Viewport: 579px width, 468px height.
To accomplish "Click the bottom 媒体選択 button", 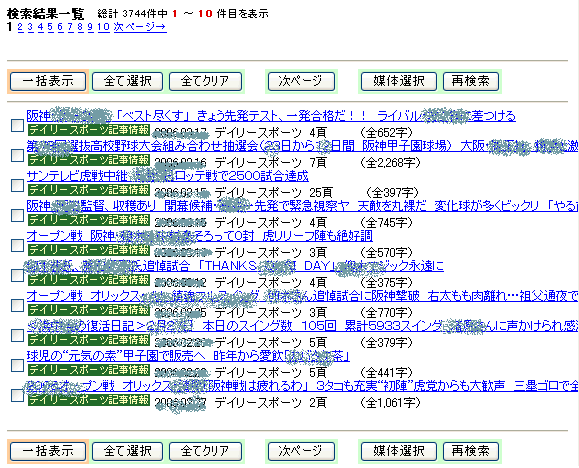I will click(x=399, y=451).
